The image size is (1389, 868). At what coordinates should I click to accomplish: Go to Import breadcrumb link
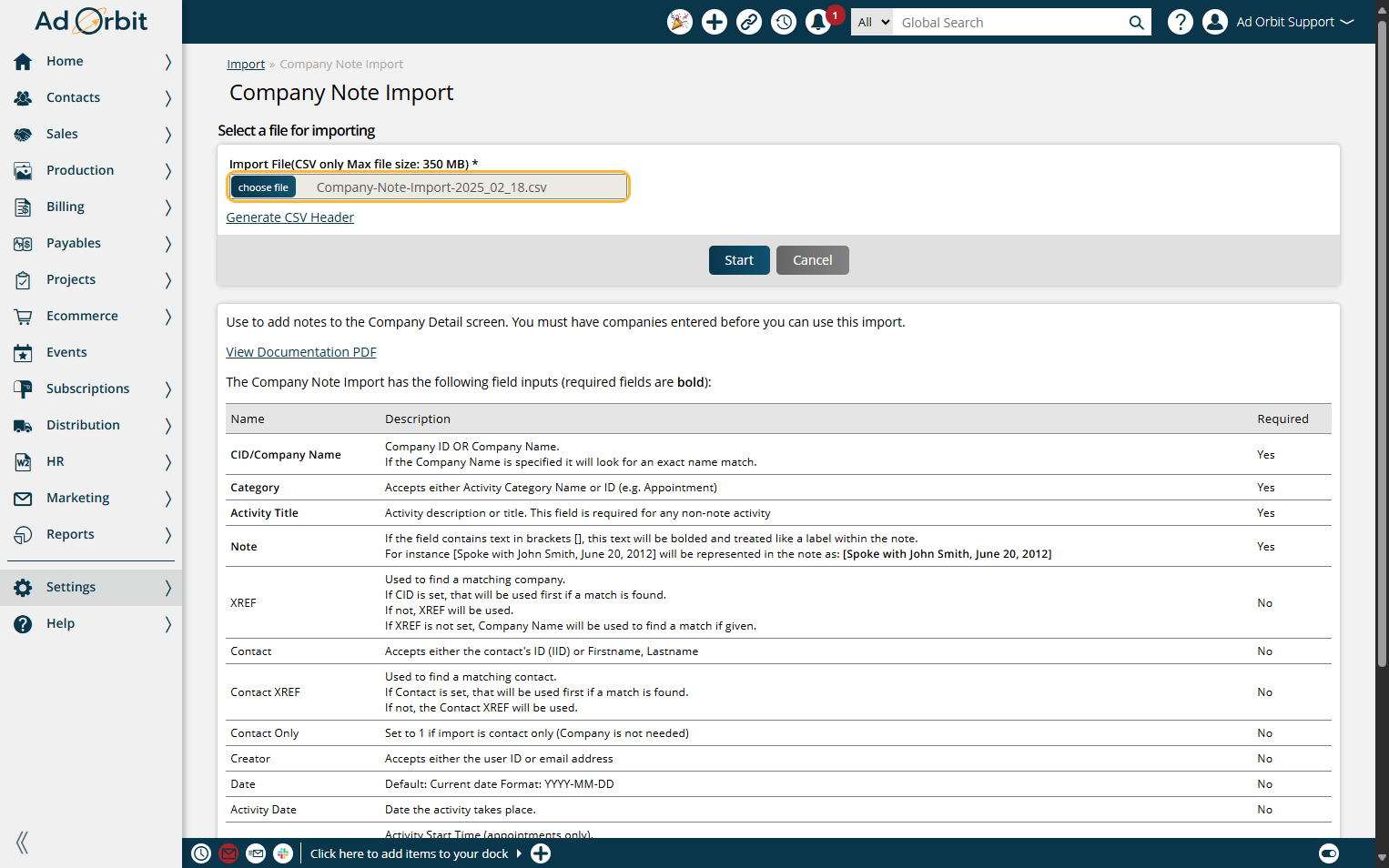point(246,64)
